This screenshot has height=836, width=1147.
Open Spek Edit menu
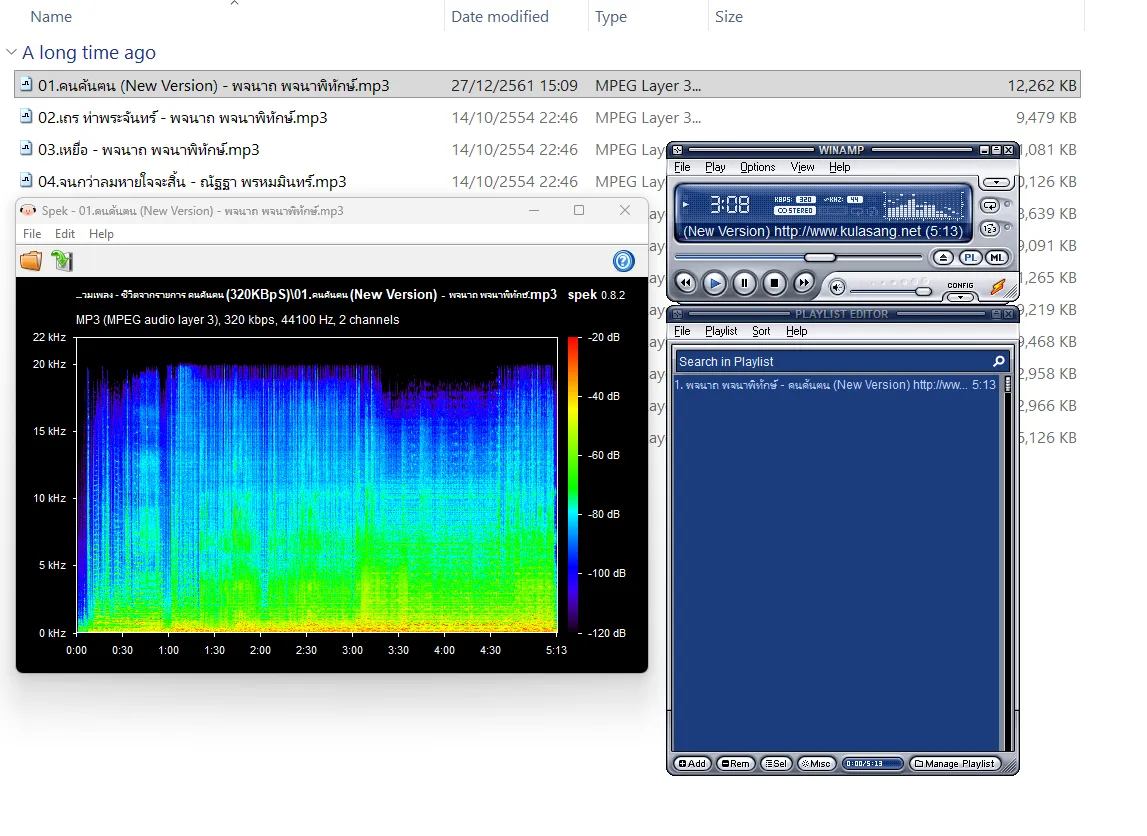coord(64,233)
